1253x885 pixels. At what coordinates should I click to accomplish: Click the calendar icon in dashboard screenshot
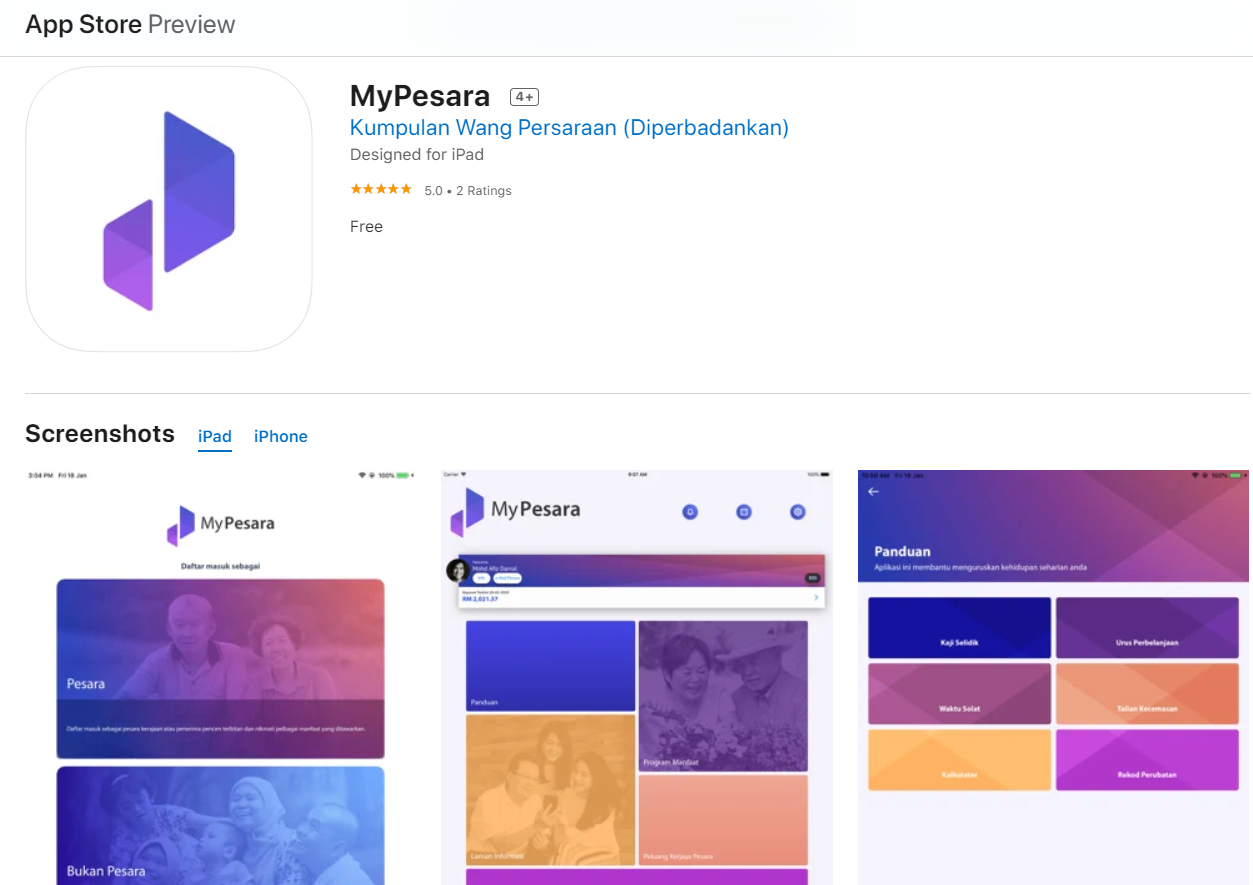744,512
